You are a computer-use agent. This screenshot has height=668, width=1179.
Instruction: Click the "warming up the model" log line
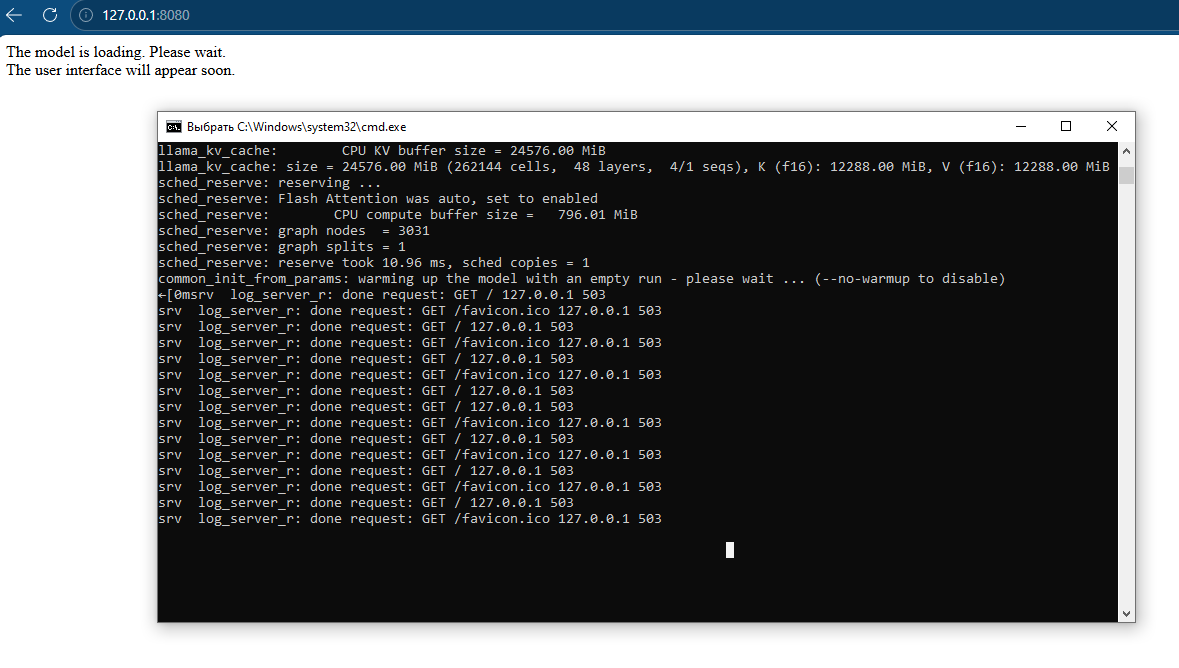coord(580,279)
